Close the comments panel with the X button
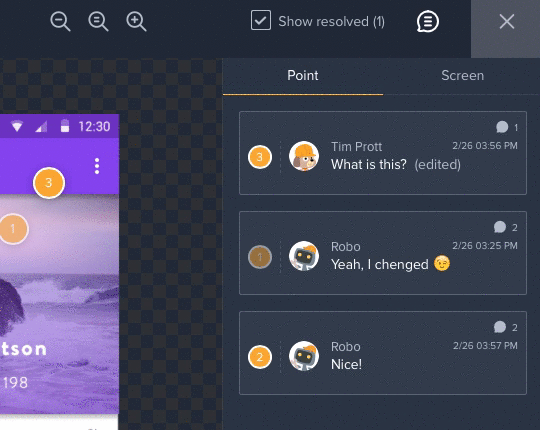This screenshot has height=430, width=540. (x=507, y=22)
